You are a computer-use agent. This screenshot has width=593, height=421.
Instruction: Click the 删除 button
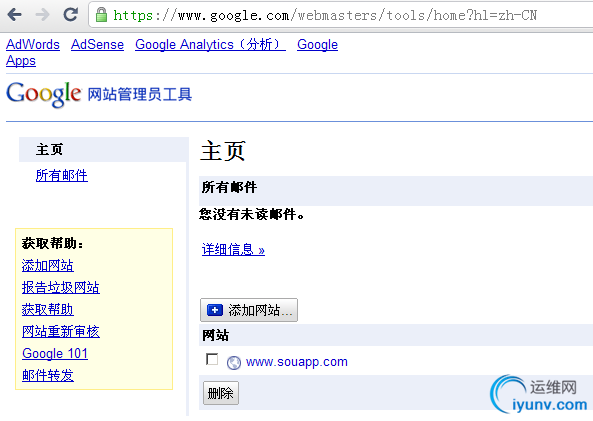coord(221,393)
